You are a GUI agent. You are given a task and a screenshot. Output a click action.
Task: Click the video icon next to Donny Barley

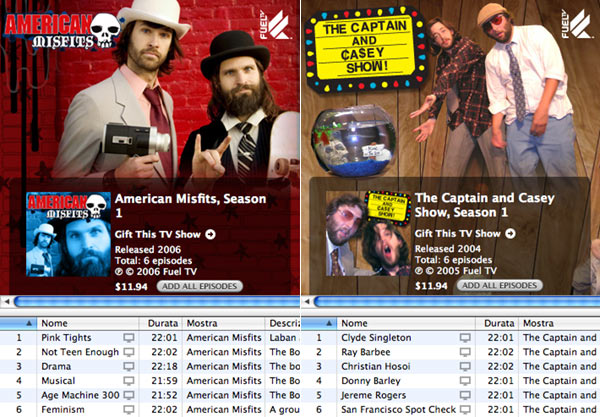(x=464, y=381)
